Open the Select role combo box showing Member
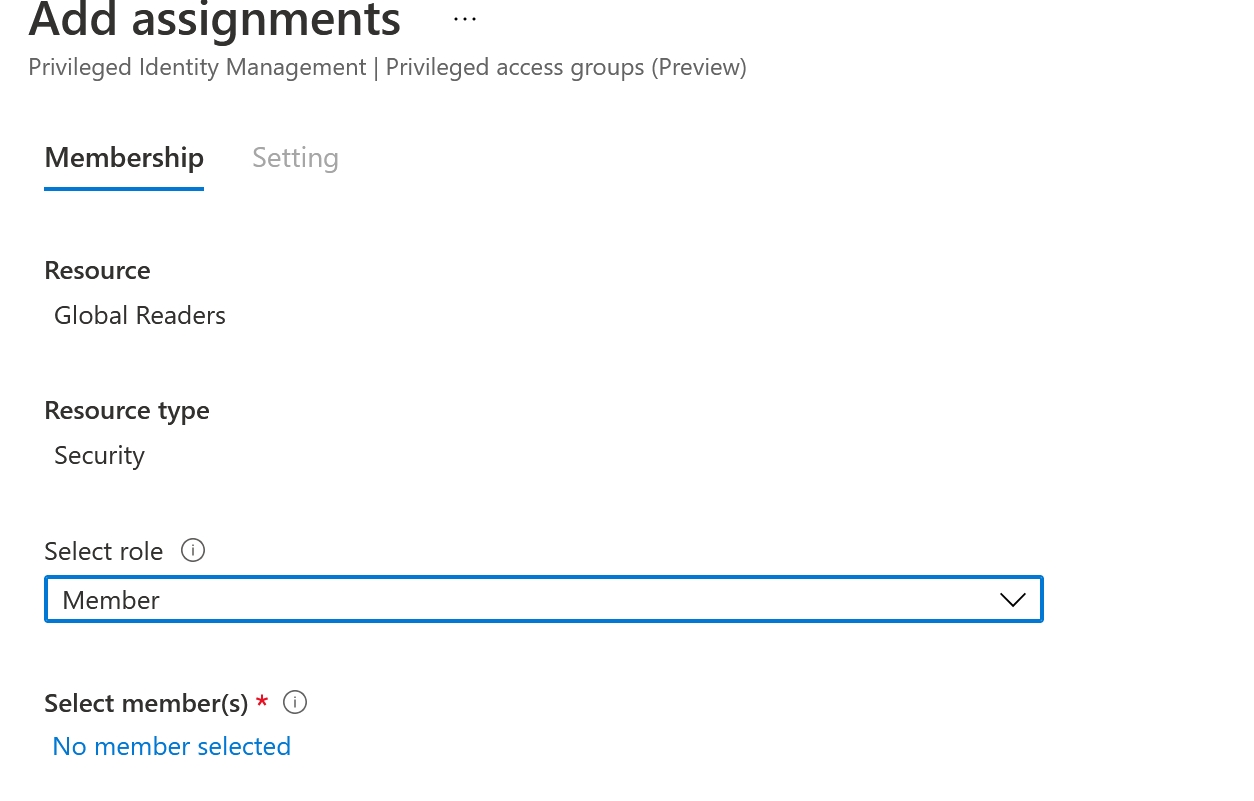Screen dimensions: 1254x801 [x=544, y=599]
